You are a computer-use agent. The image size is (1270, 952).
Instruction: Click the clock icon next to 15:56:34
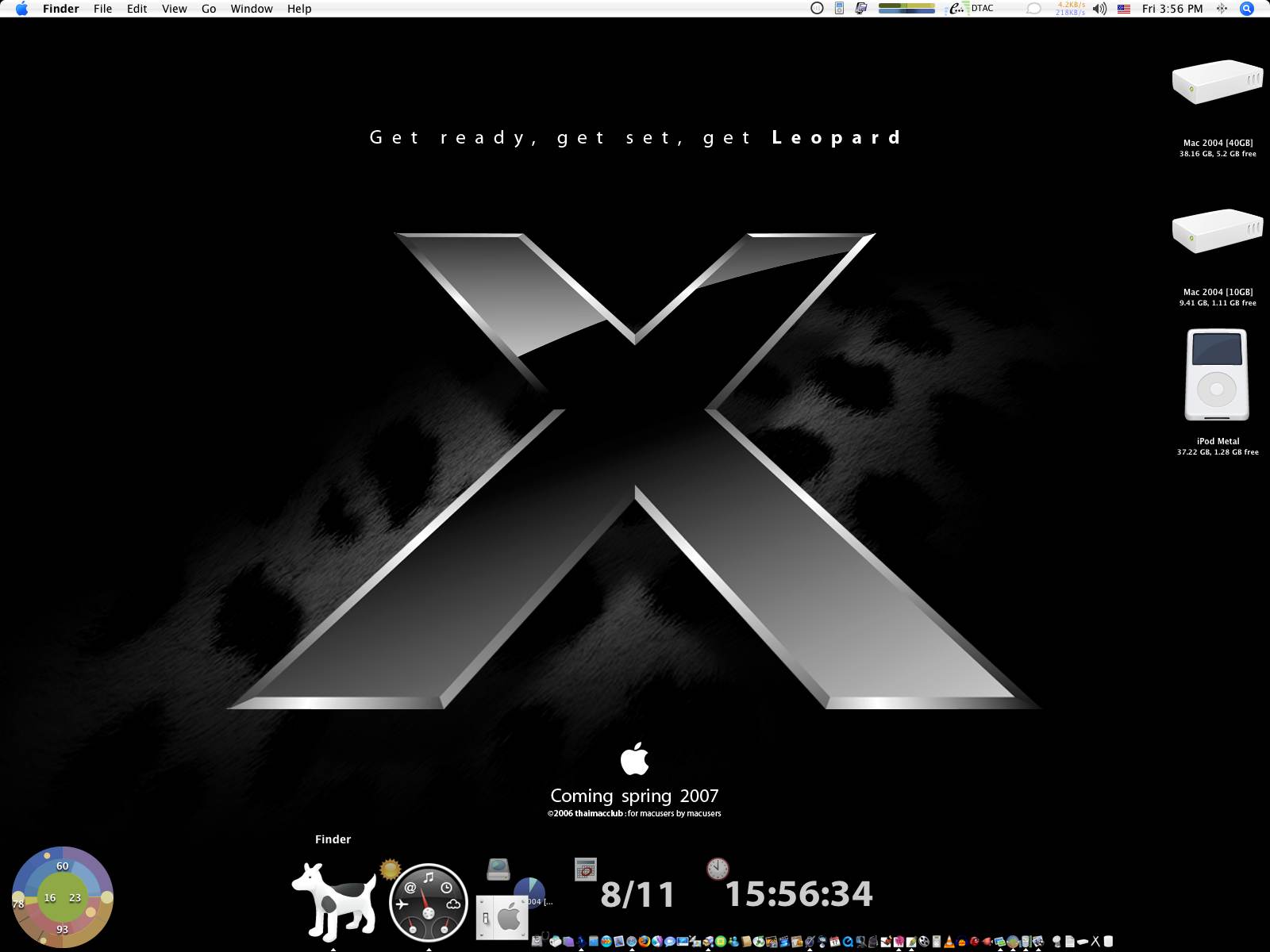718,869
